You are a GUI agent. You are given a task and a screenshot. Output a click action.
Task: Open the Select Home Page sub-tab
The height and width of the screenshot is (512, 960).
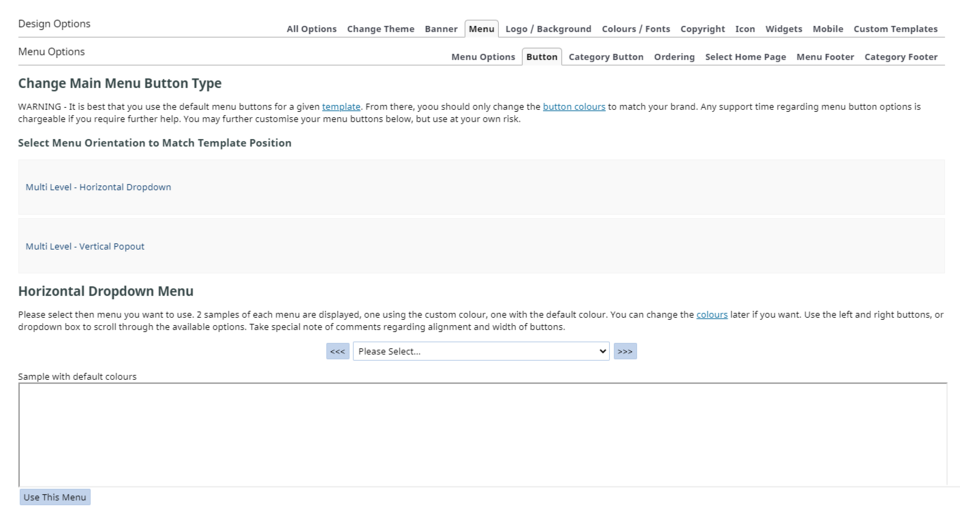point(745,57)
